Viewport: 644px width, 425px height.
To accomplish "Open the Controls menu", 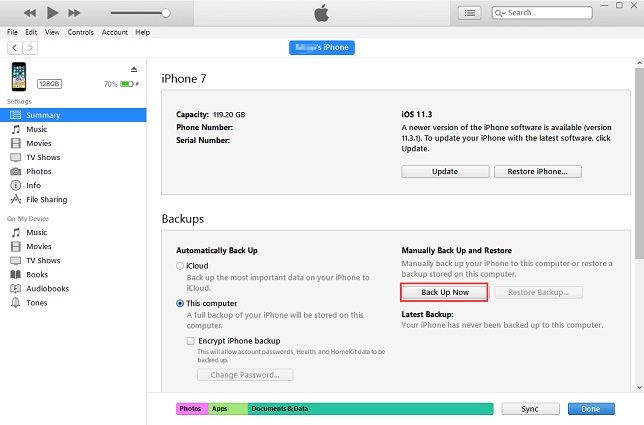I will click(80, 32).
